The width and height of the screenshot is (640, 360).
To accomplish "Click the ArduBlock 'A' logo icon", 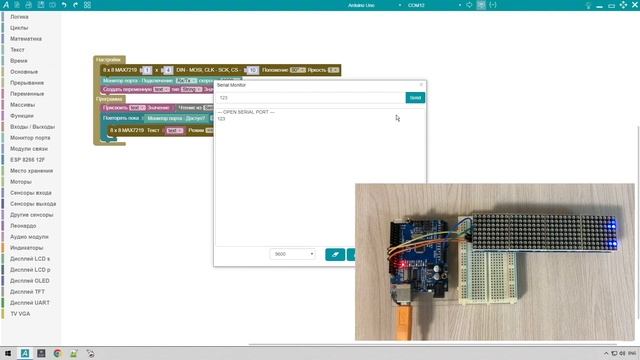I will (x=6, y=5).
